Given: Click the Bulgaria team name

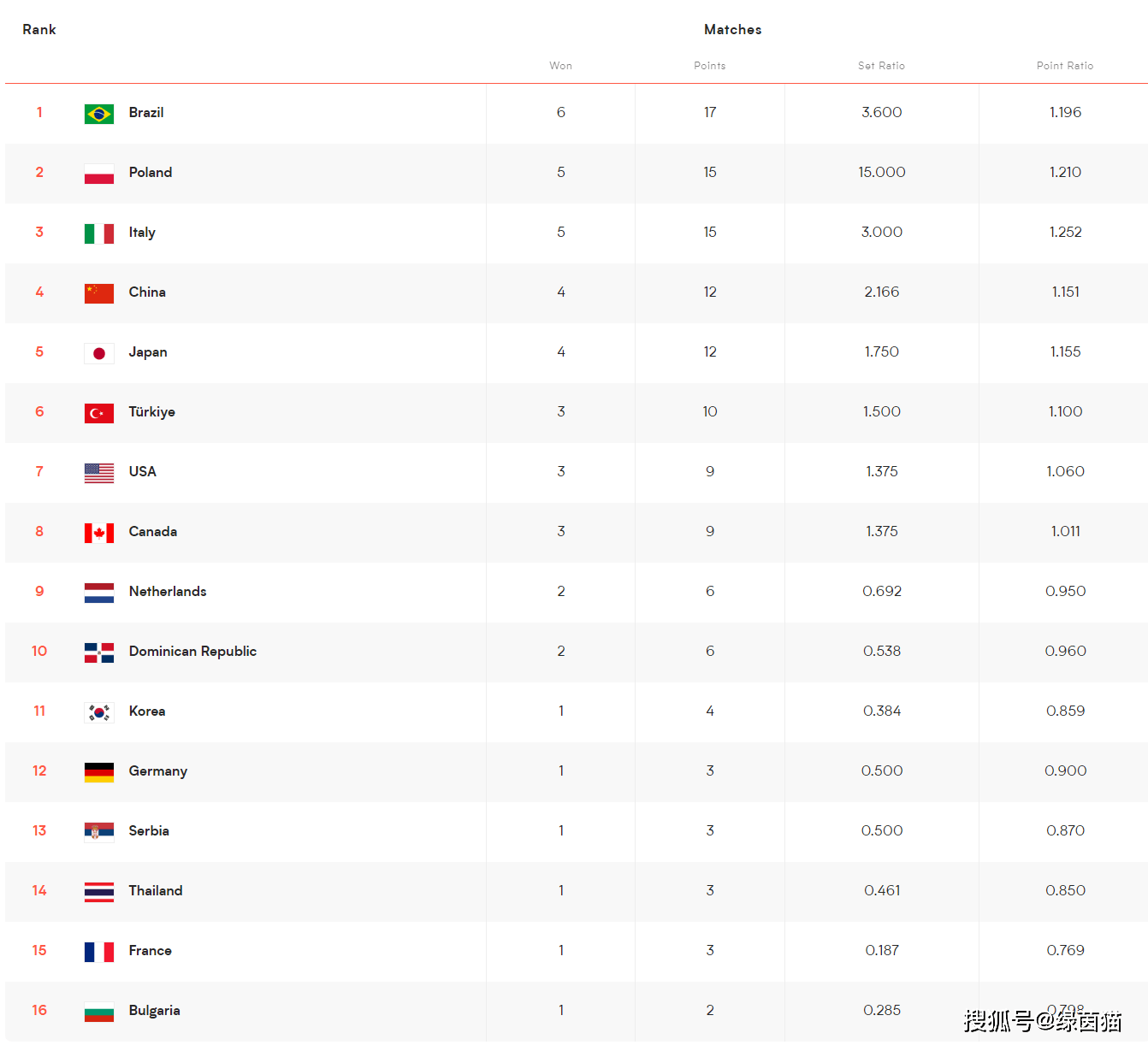Looking at the screenshot, I should (154, 1010).
